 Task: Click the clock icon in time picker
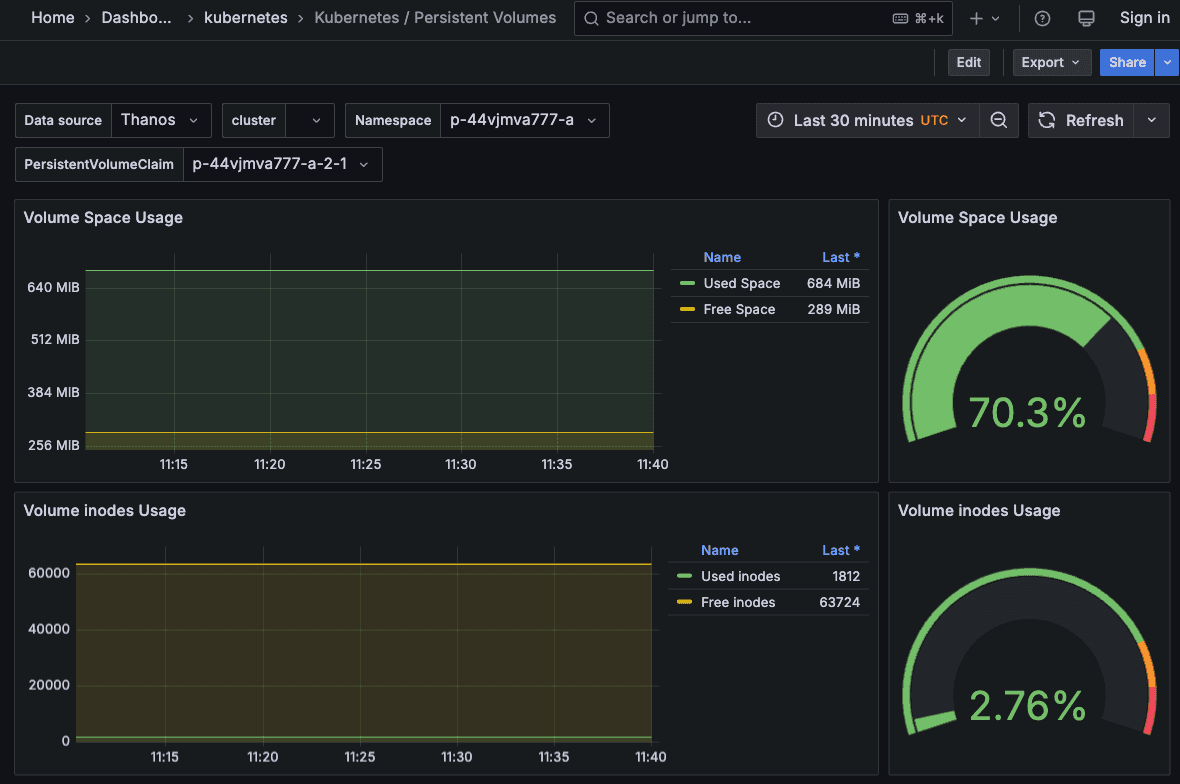(775, 120)
